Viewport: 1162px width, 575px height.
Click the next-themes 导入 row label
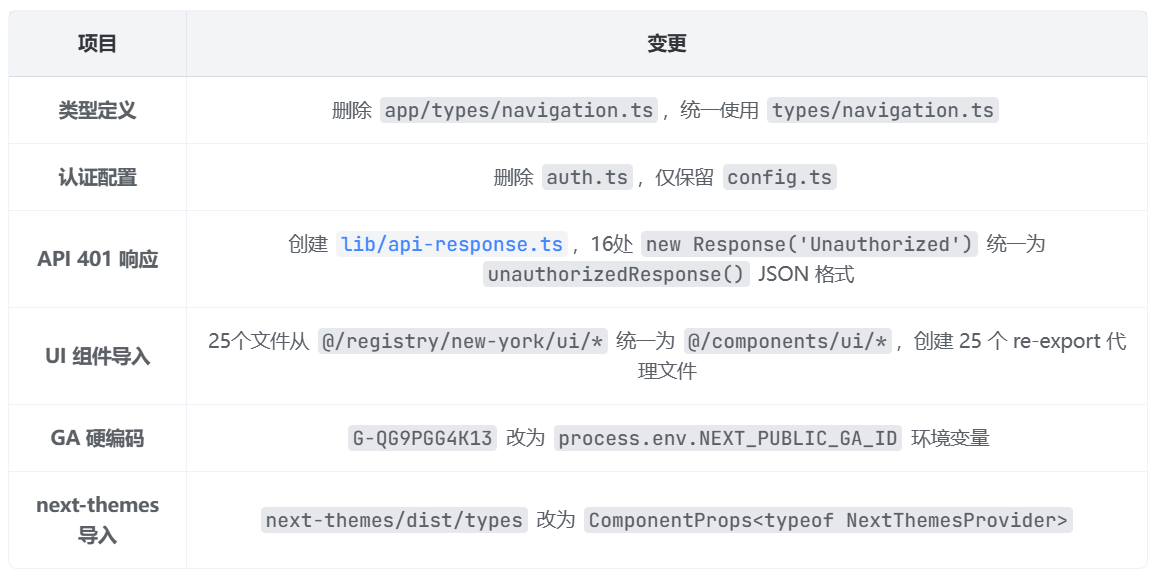coord(97,520)
